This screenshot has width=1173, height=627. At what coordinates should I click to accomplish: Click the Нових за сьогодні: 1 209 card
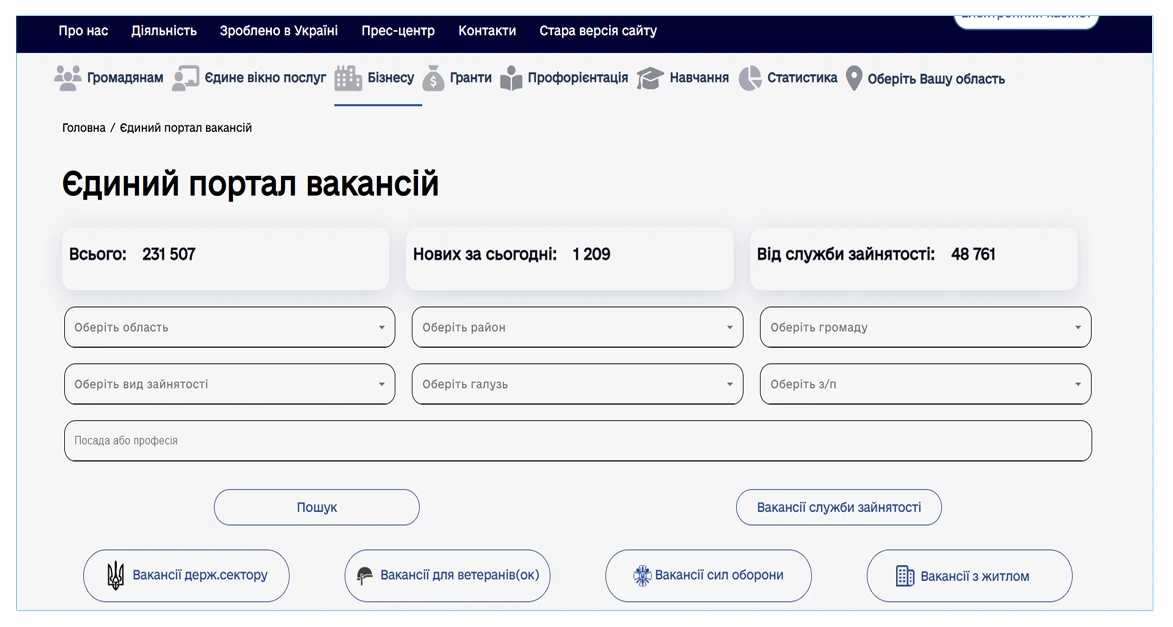point(569,258)
